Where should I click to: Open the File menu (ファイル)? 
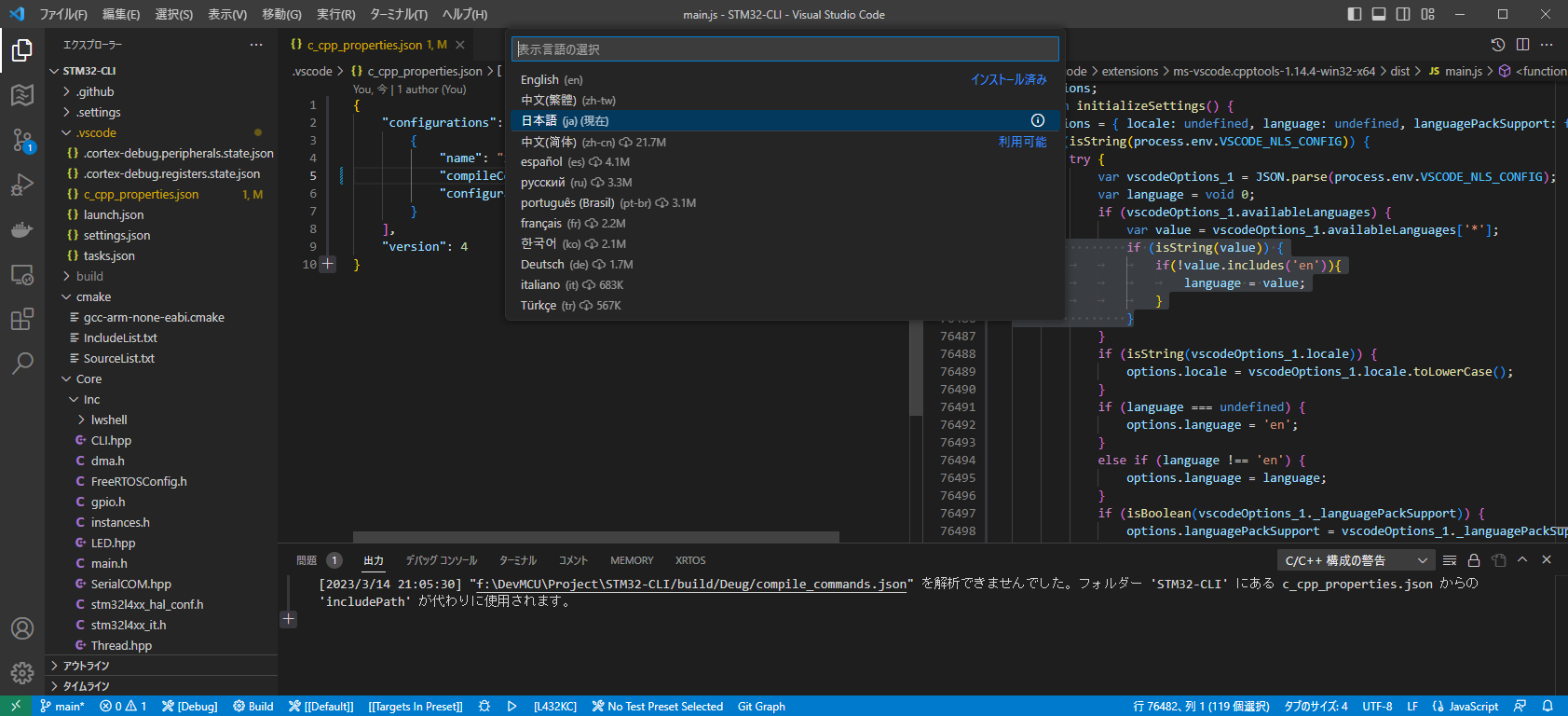tap(63, 14)
